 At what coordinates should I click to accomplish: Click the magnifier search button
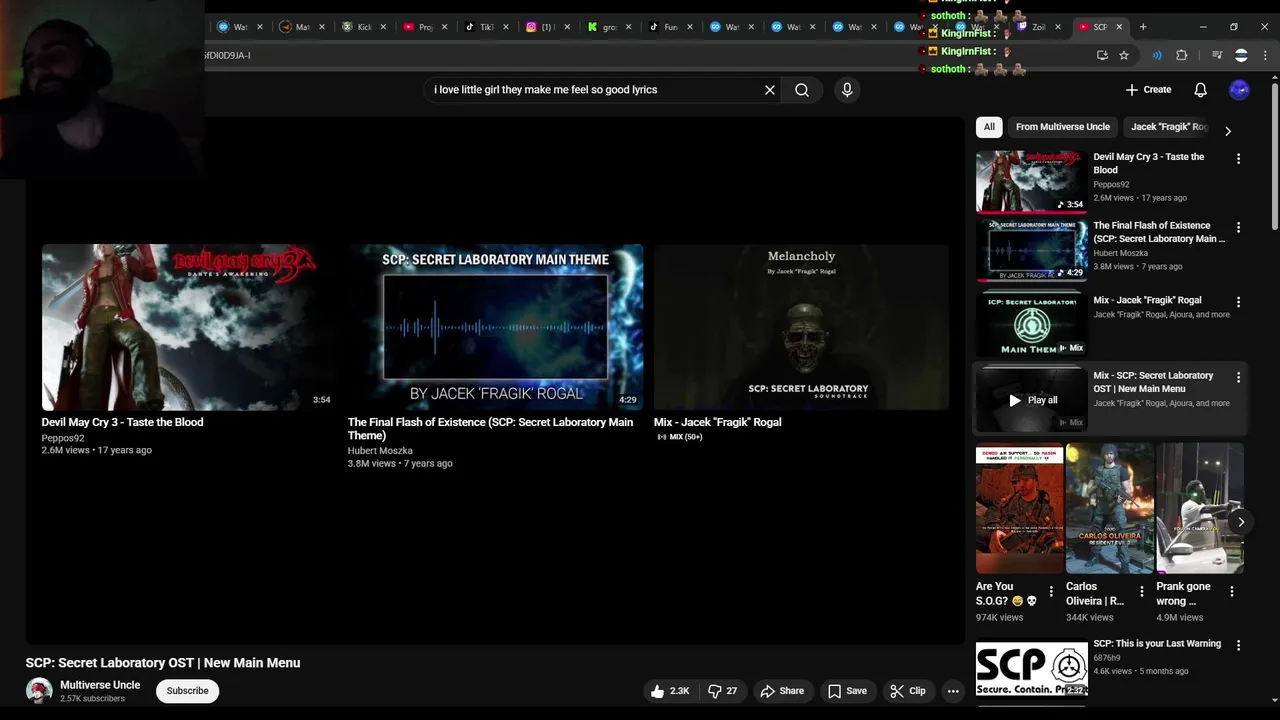click(x=802, y=90)
